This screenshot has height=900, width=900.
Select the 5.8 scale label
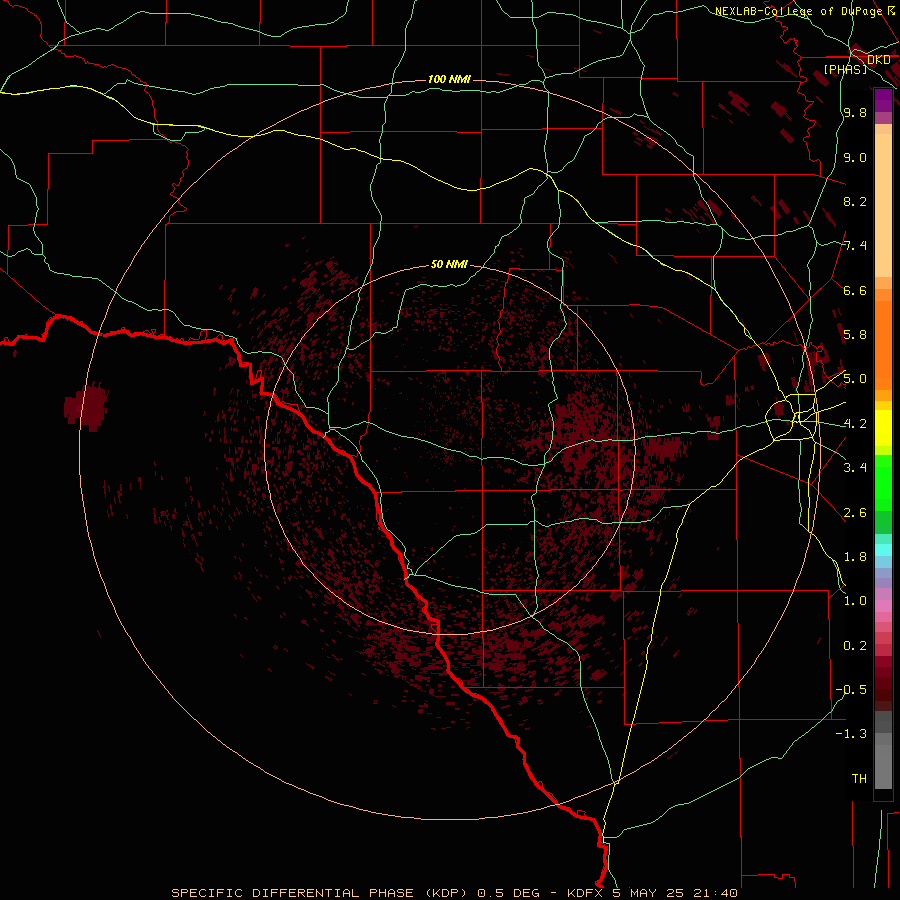(855, 335)
